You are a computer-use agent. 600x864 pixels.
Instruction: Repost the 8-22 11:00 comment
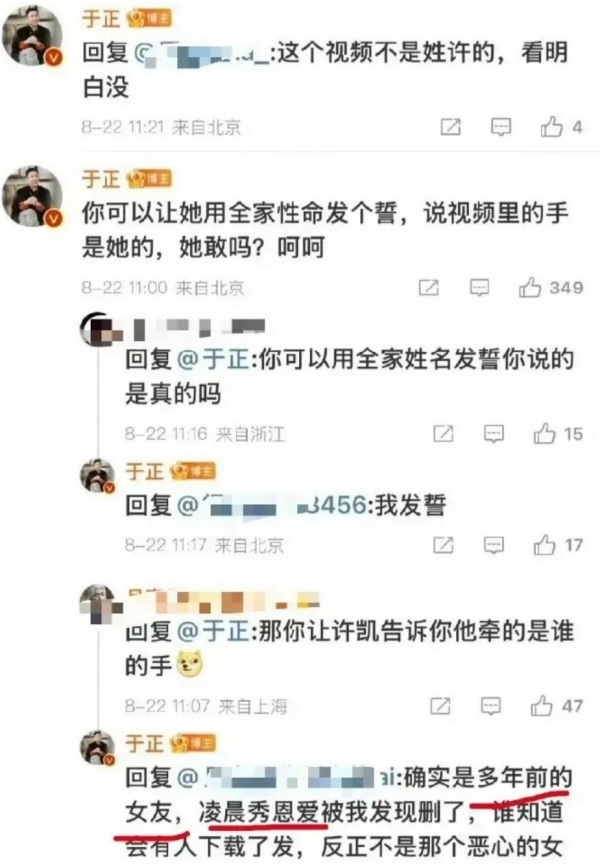tap(429, 287)
